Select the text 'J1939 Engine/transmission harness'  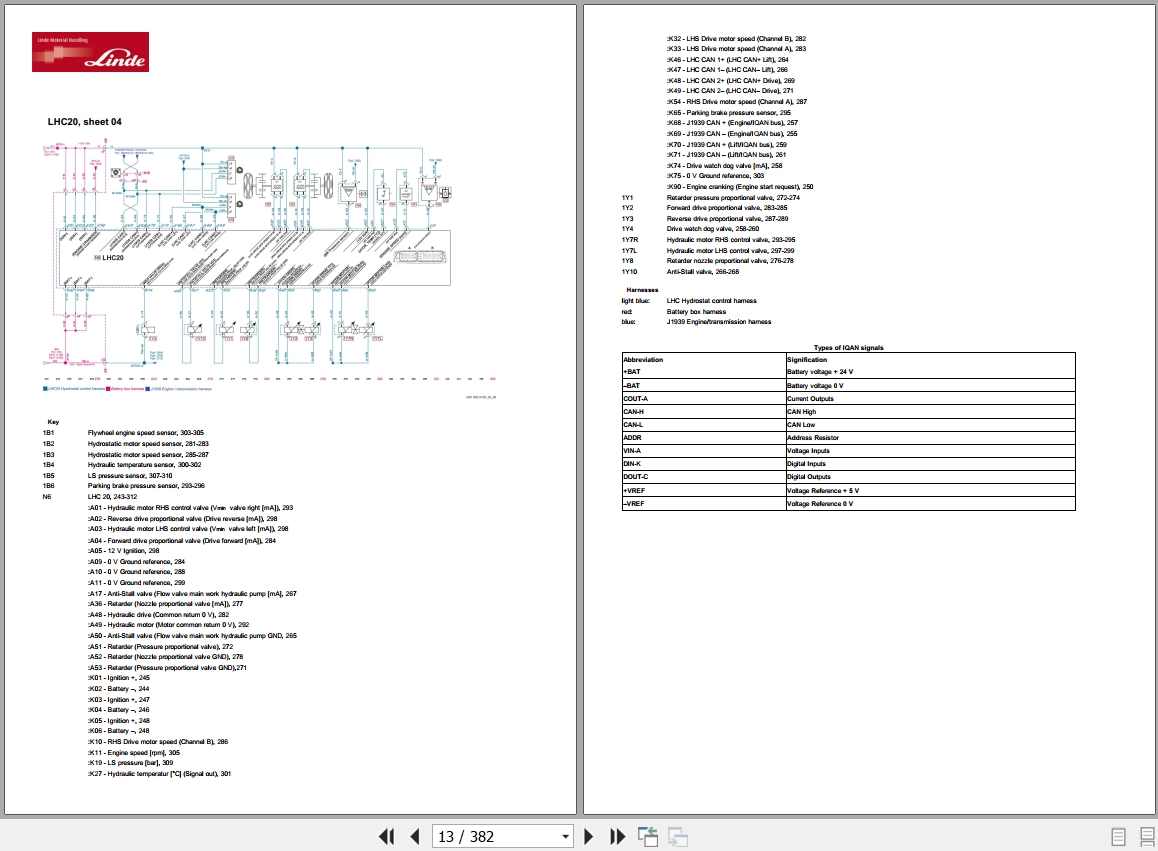coord(719,321)
